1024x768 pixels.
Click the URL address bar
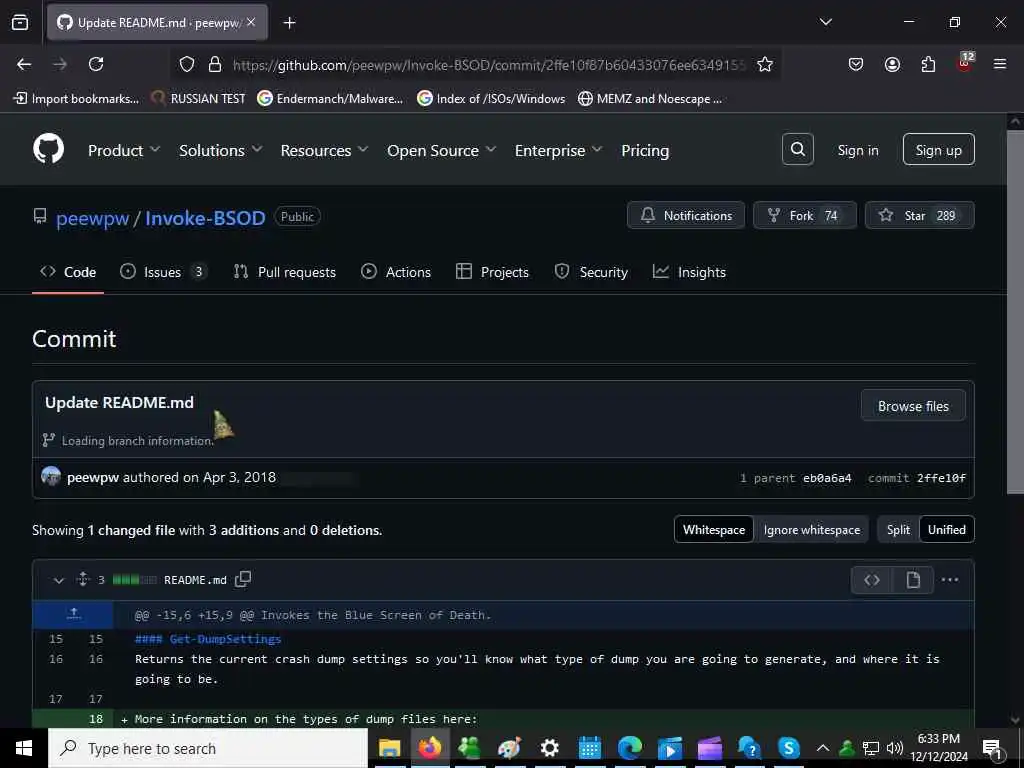tap(488, 65)
